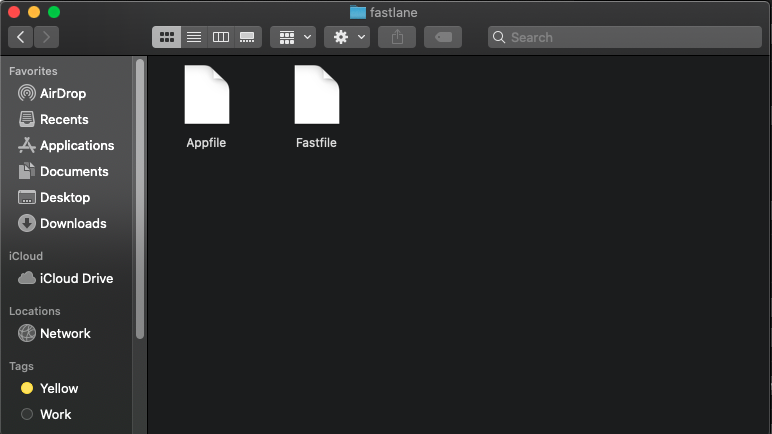Open Recents in the sidebar
This screenshot has height=434, width=772.
point(66,119)
